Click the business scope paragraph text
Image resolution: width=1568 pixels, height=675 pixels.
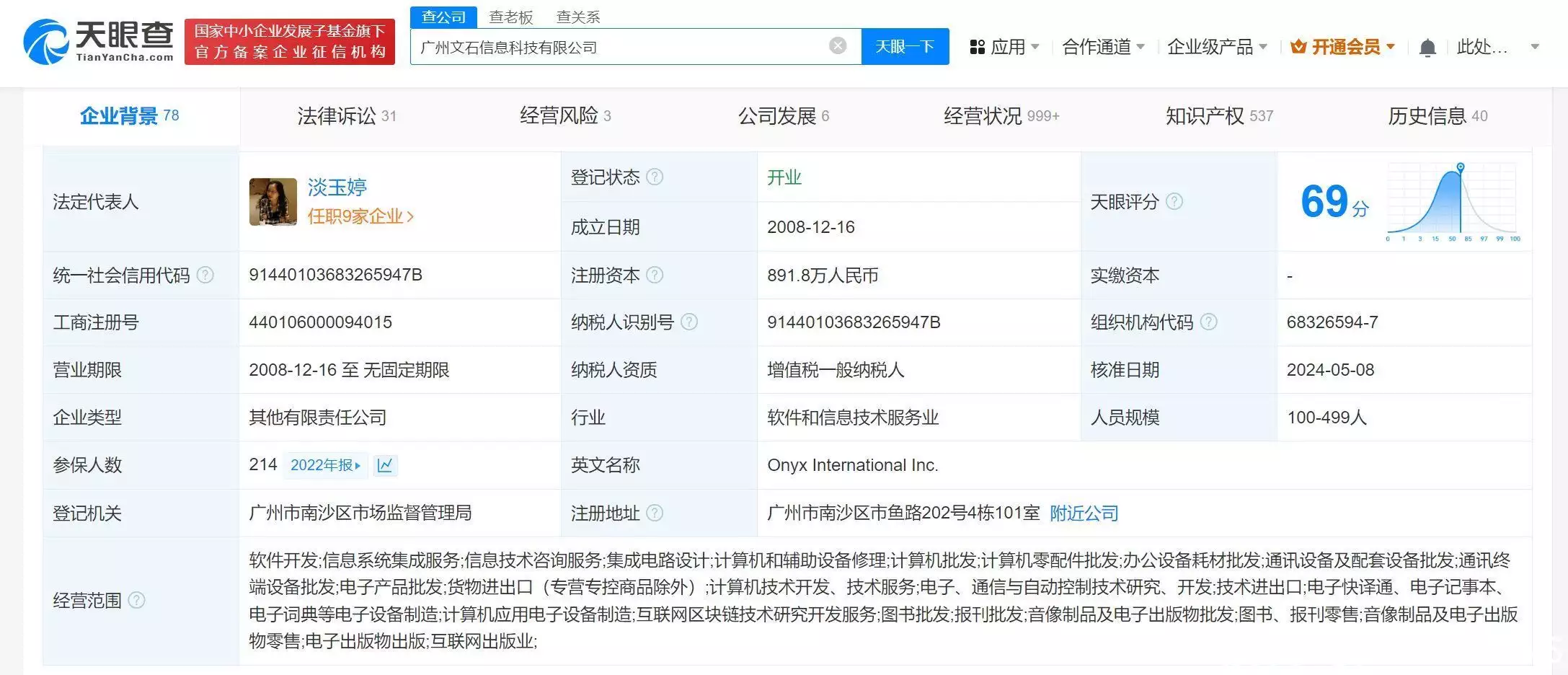point(883,601)
